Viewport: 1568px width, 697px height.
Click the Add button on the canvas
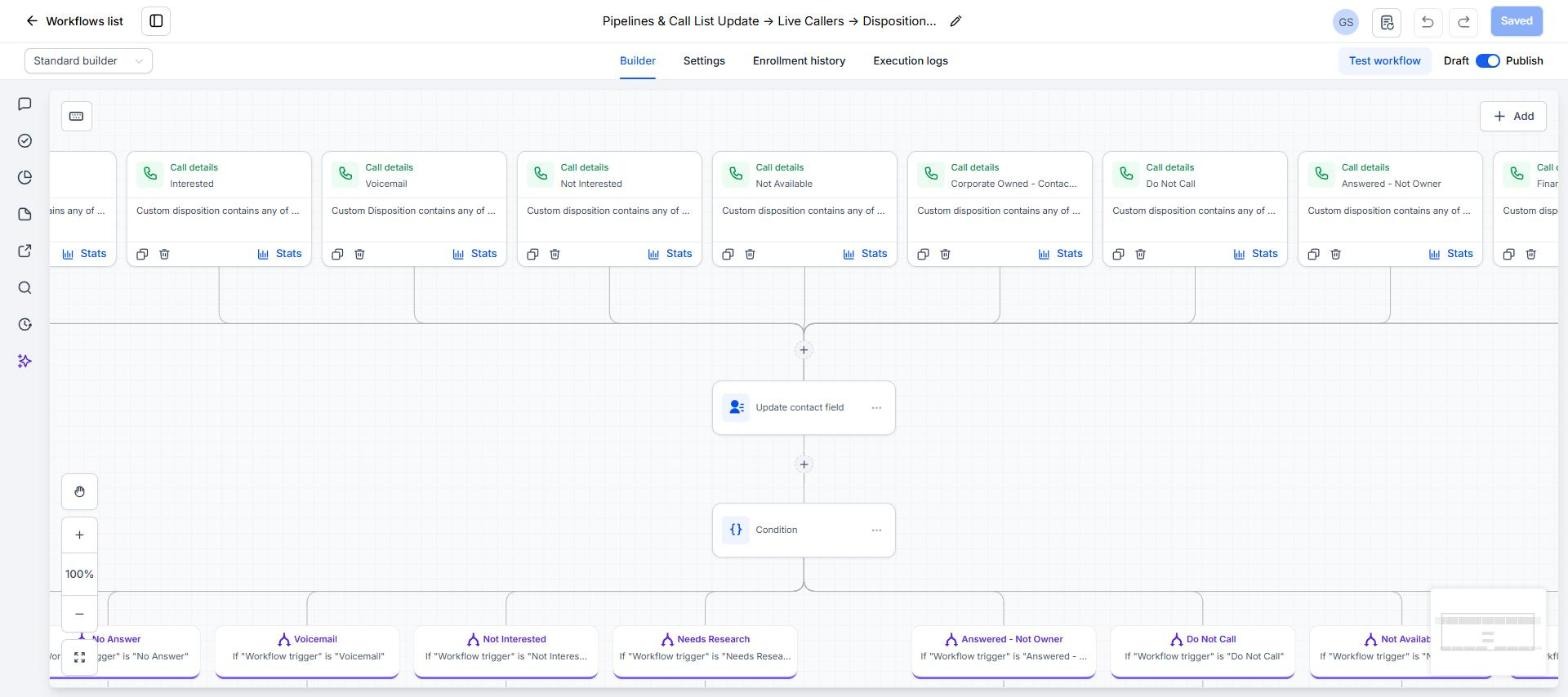pos(1513,116)
